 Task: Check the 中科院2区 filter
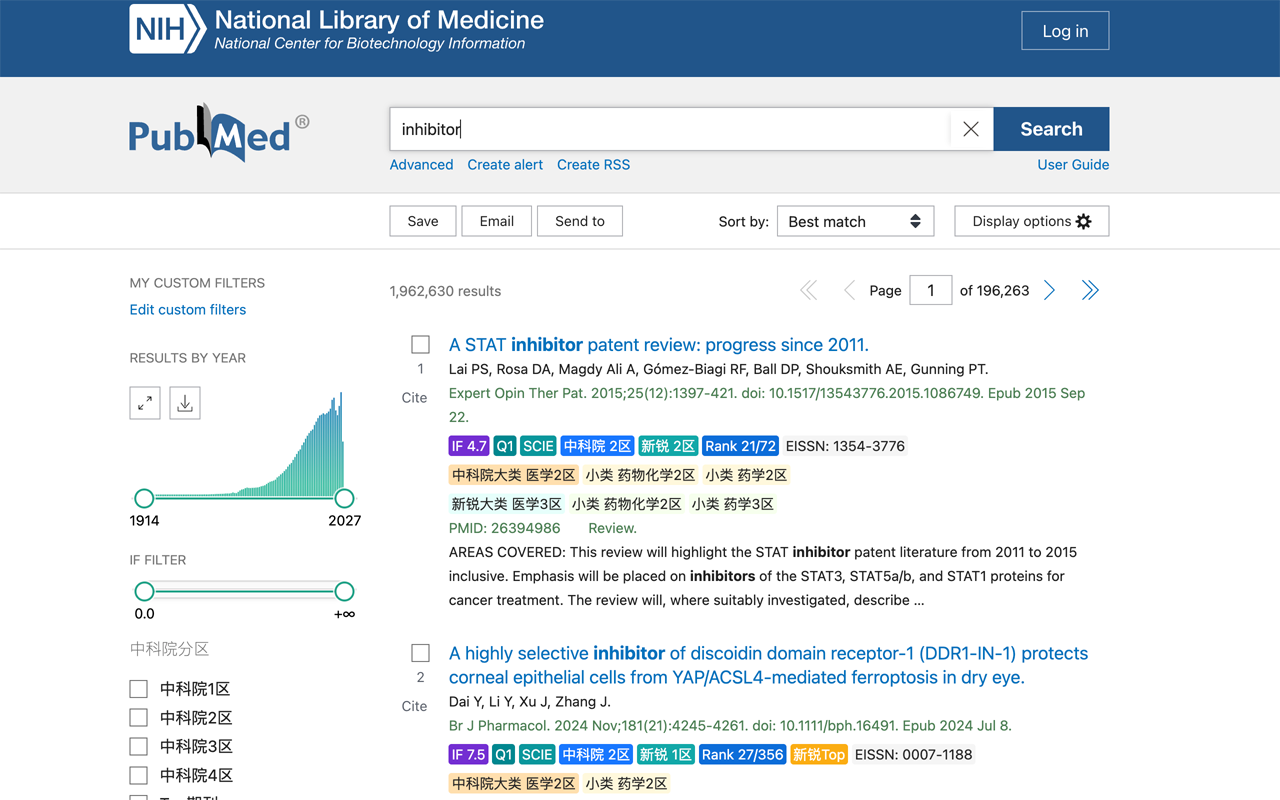pos(139,718)
